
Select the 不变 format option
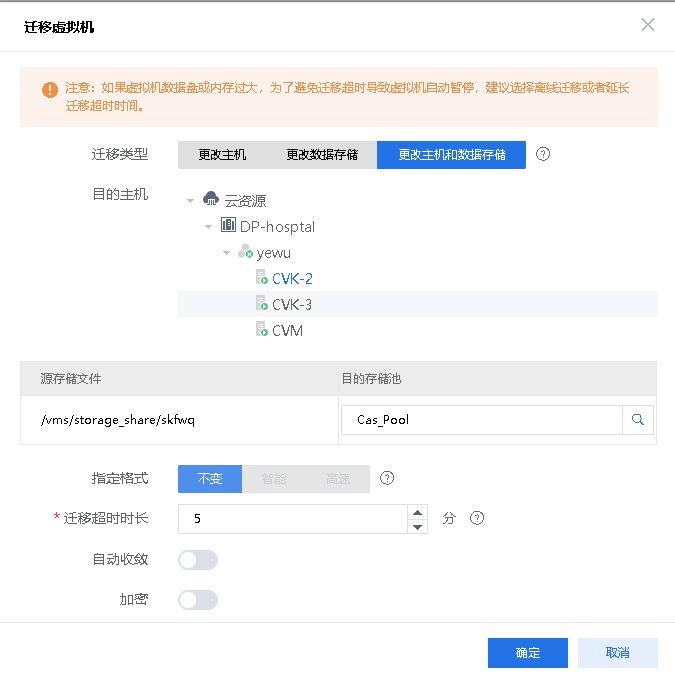tap(210, 479)
